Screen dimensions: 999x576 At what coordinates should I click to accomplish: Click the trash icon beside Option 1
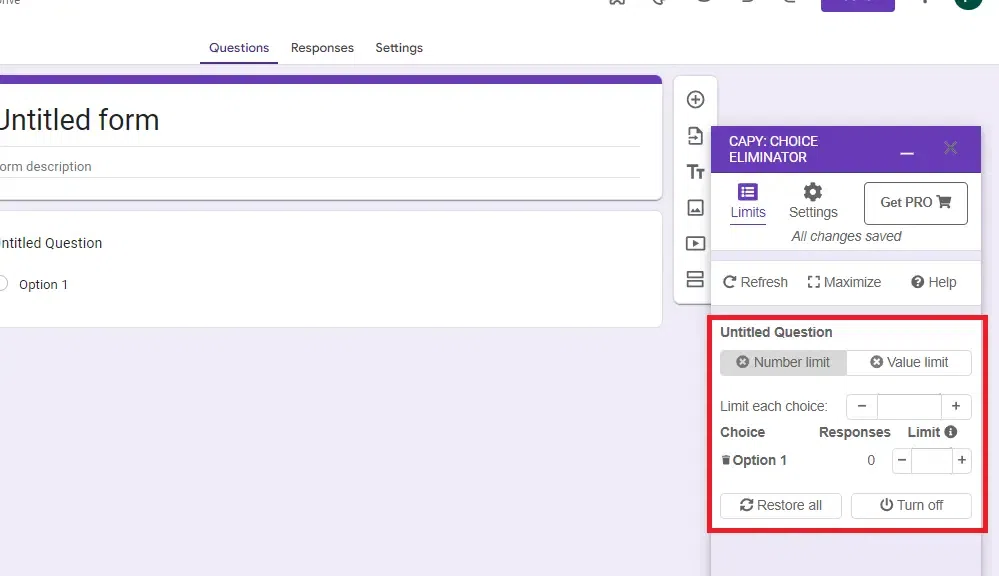pos(725,460)
